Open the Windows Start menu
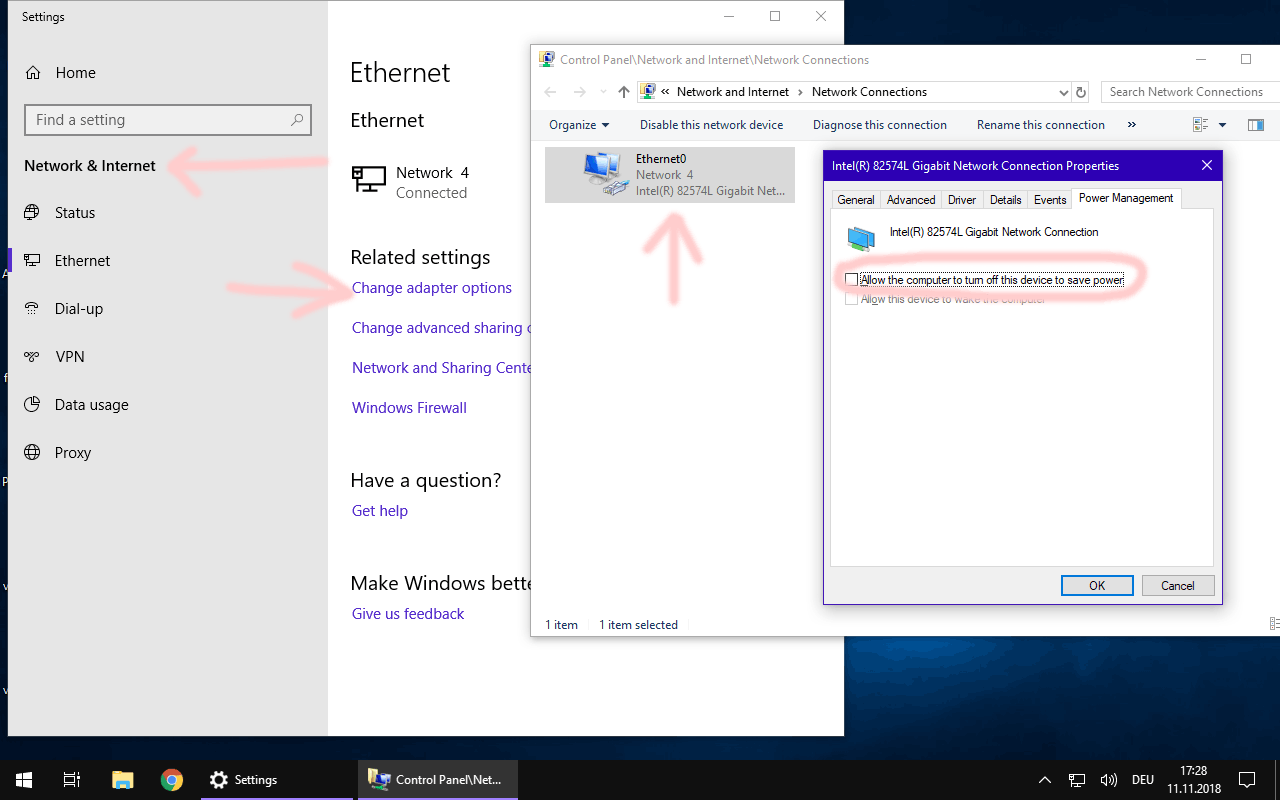Image resolution: width=1280 pixels, height=800 pixels. (x=24, y=780)
